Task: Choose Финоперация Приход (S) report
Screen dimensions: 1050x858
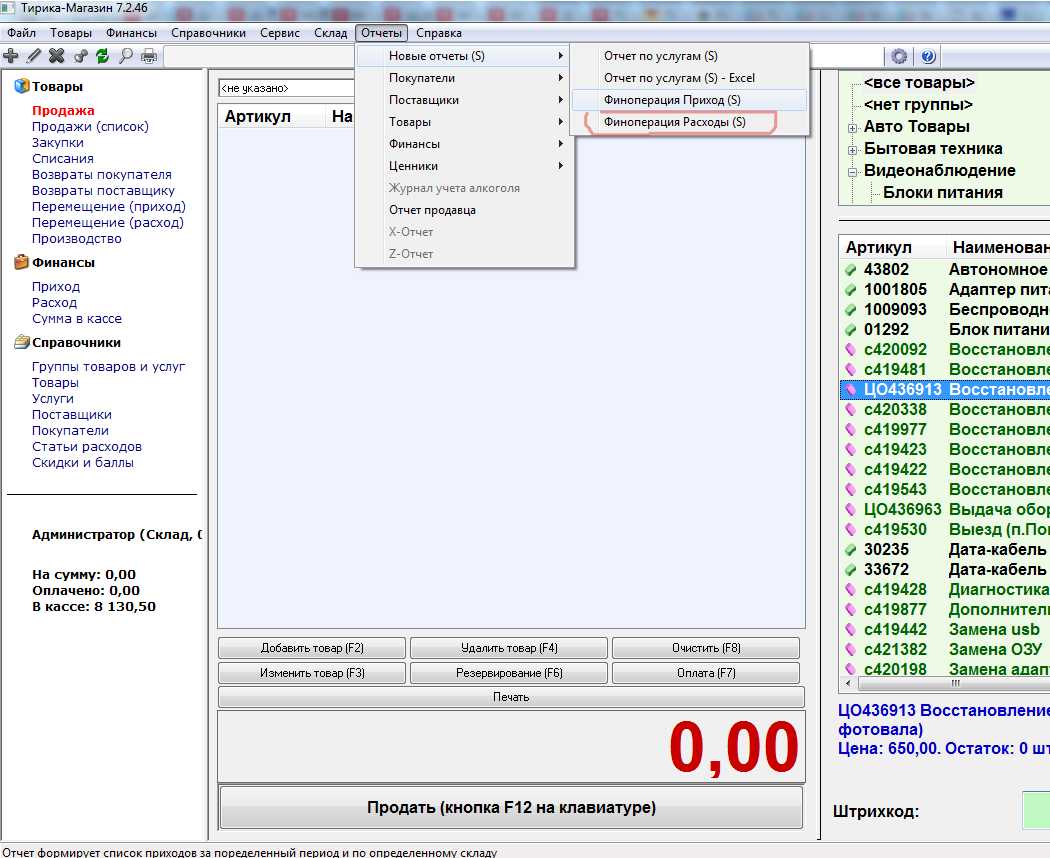Action: 689,100
